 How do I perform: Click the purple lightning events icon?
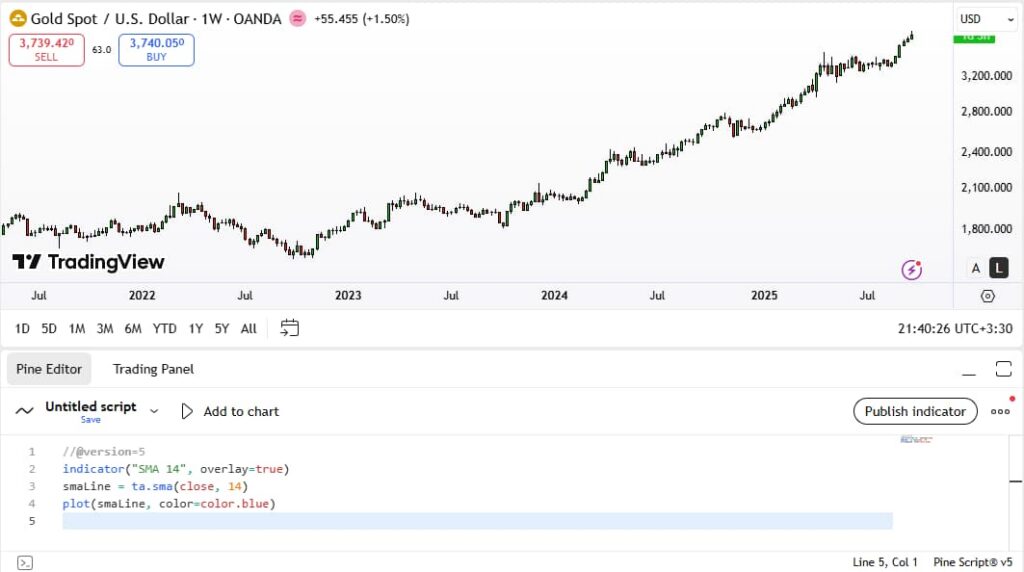(911, 268)
